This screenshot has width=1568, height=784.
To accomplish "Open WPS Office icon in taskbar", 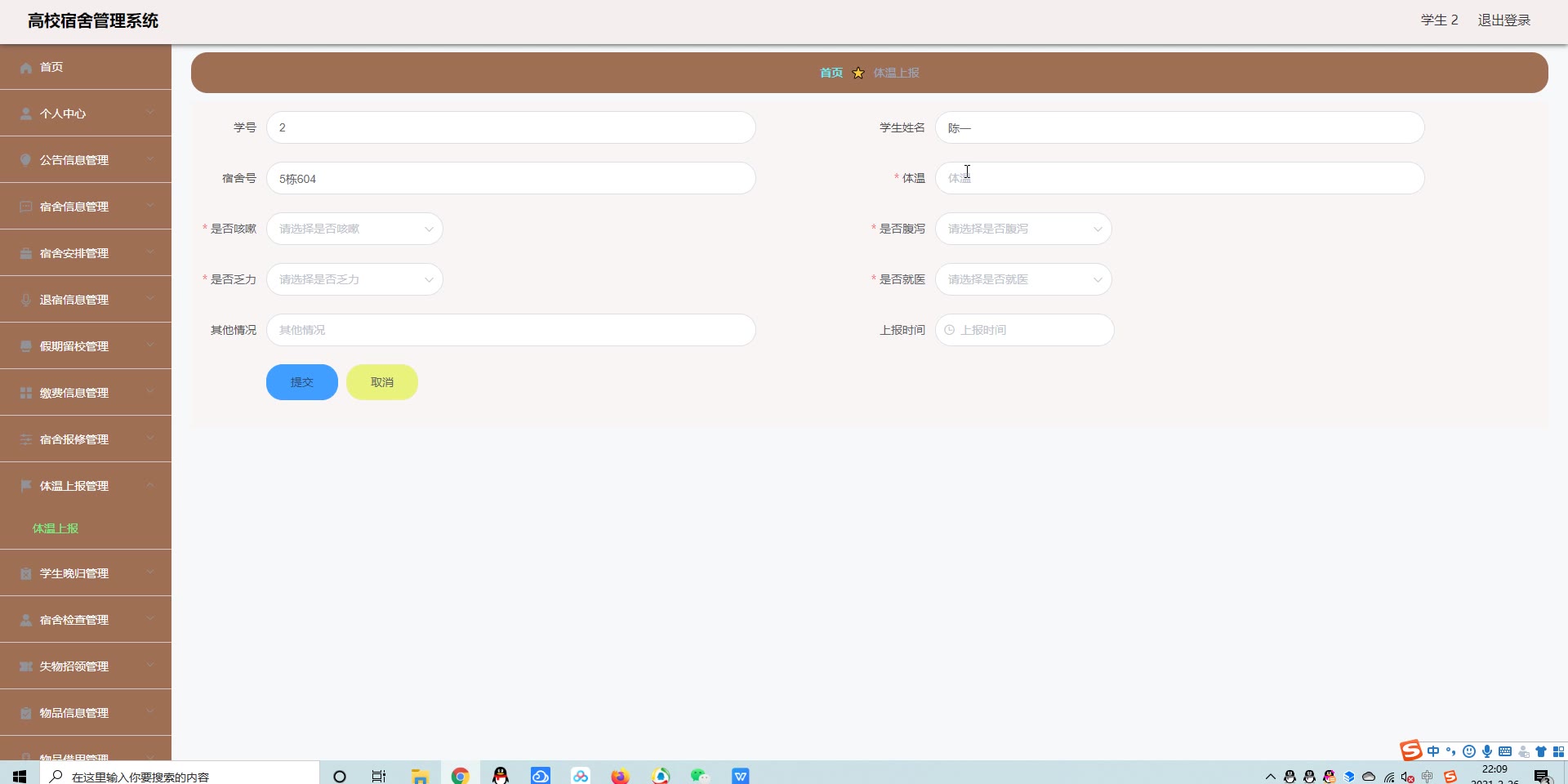I will point(741,776).
